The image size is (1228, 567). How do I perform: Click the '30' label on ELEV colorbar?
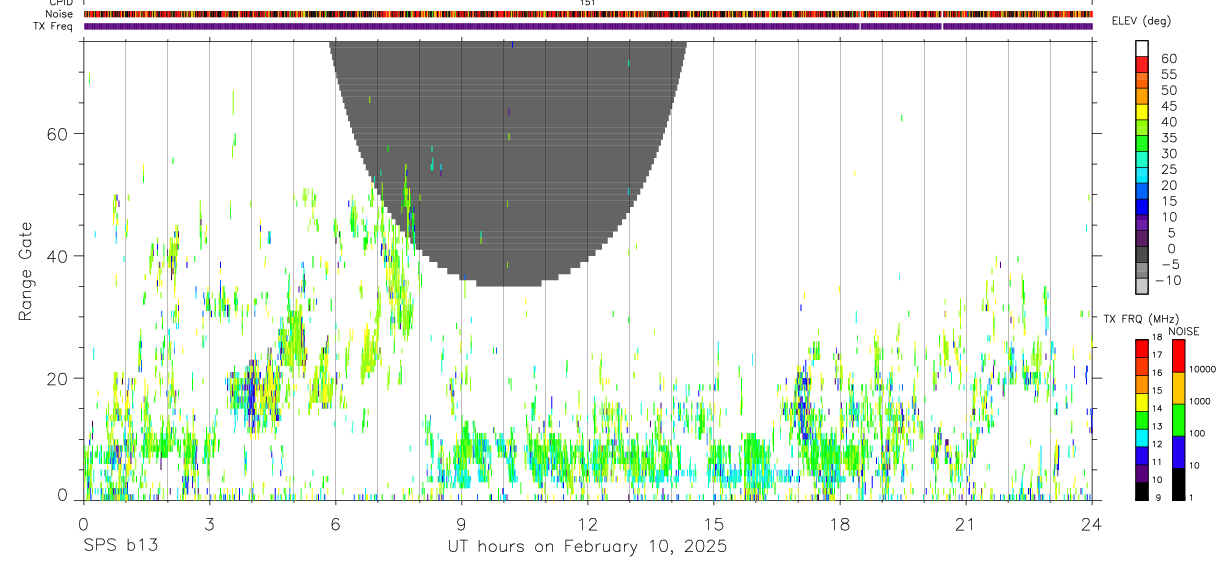tap(1168, 154)
